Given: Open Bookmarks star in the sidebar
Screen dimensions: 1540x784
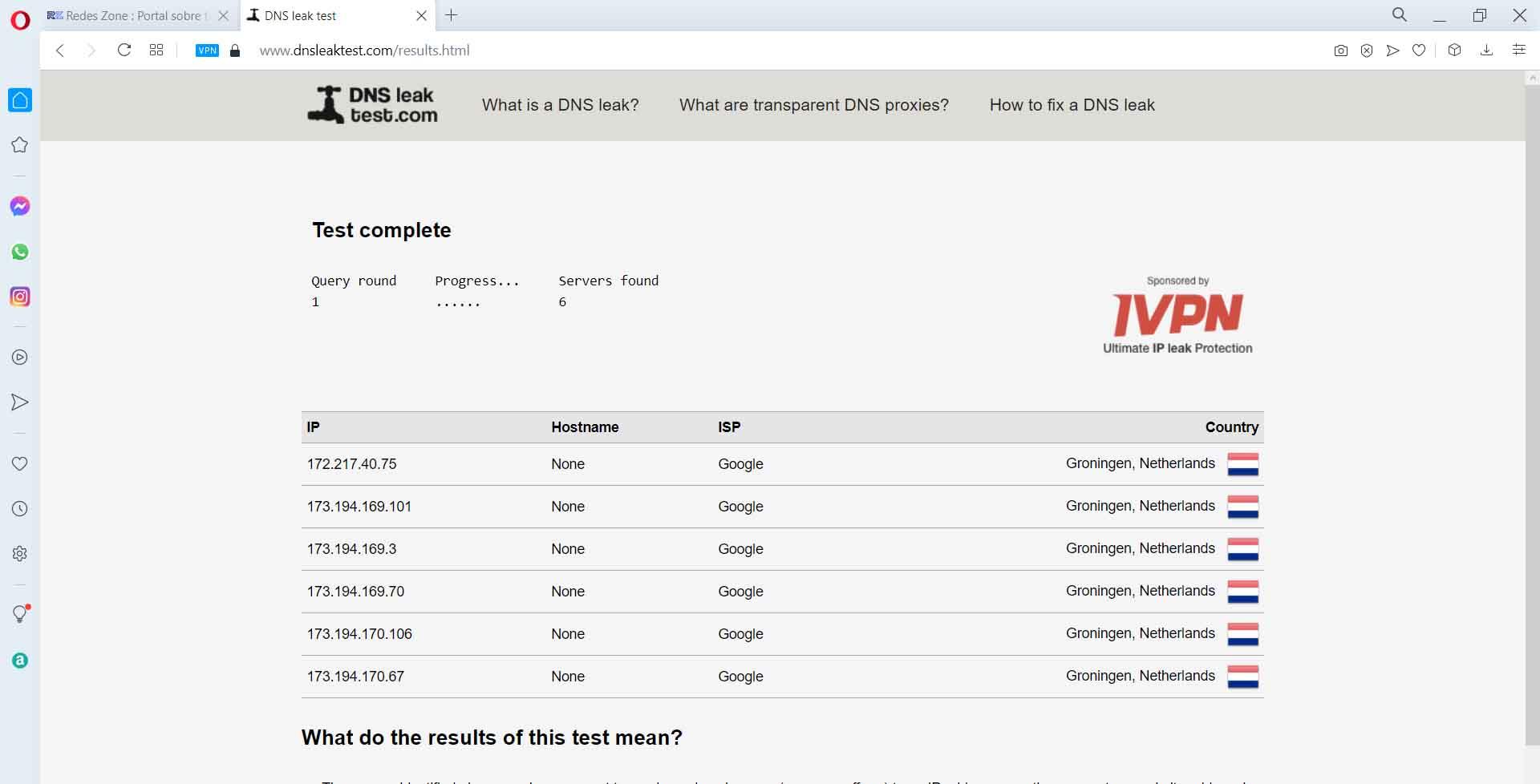Looking at the screenshot, I should click(x=20, y=145).
